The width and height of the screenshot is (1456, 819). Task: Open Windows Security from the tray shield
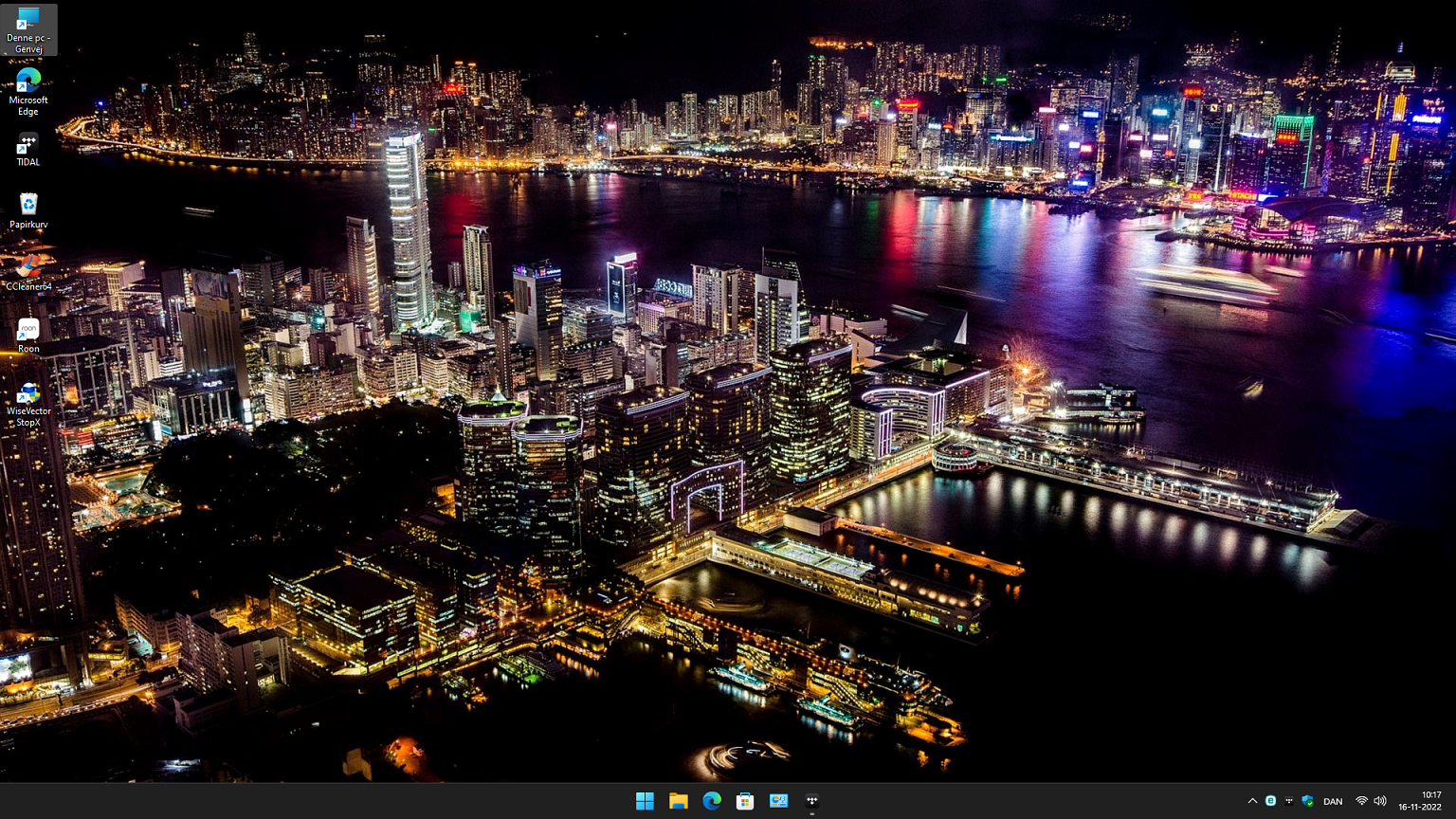click(1307, 801)
